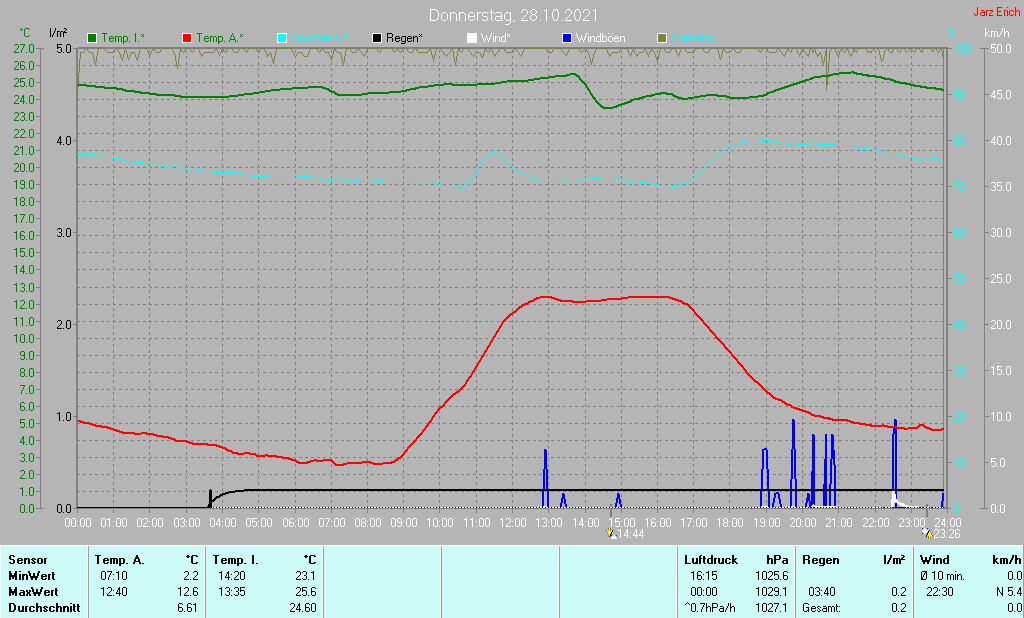Click the Temp. I. column header
Viewport: 1024px width, 618px height.
tap(235, 560)
